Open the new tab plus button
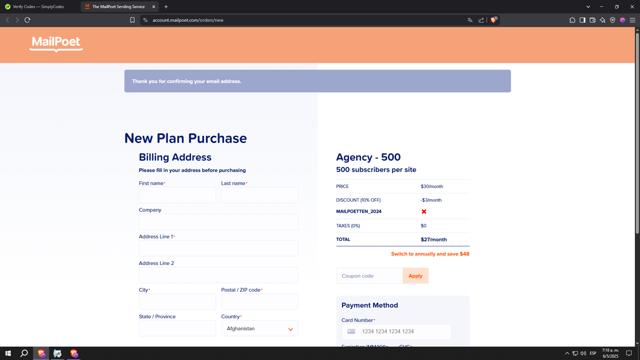 point(166,7)
